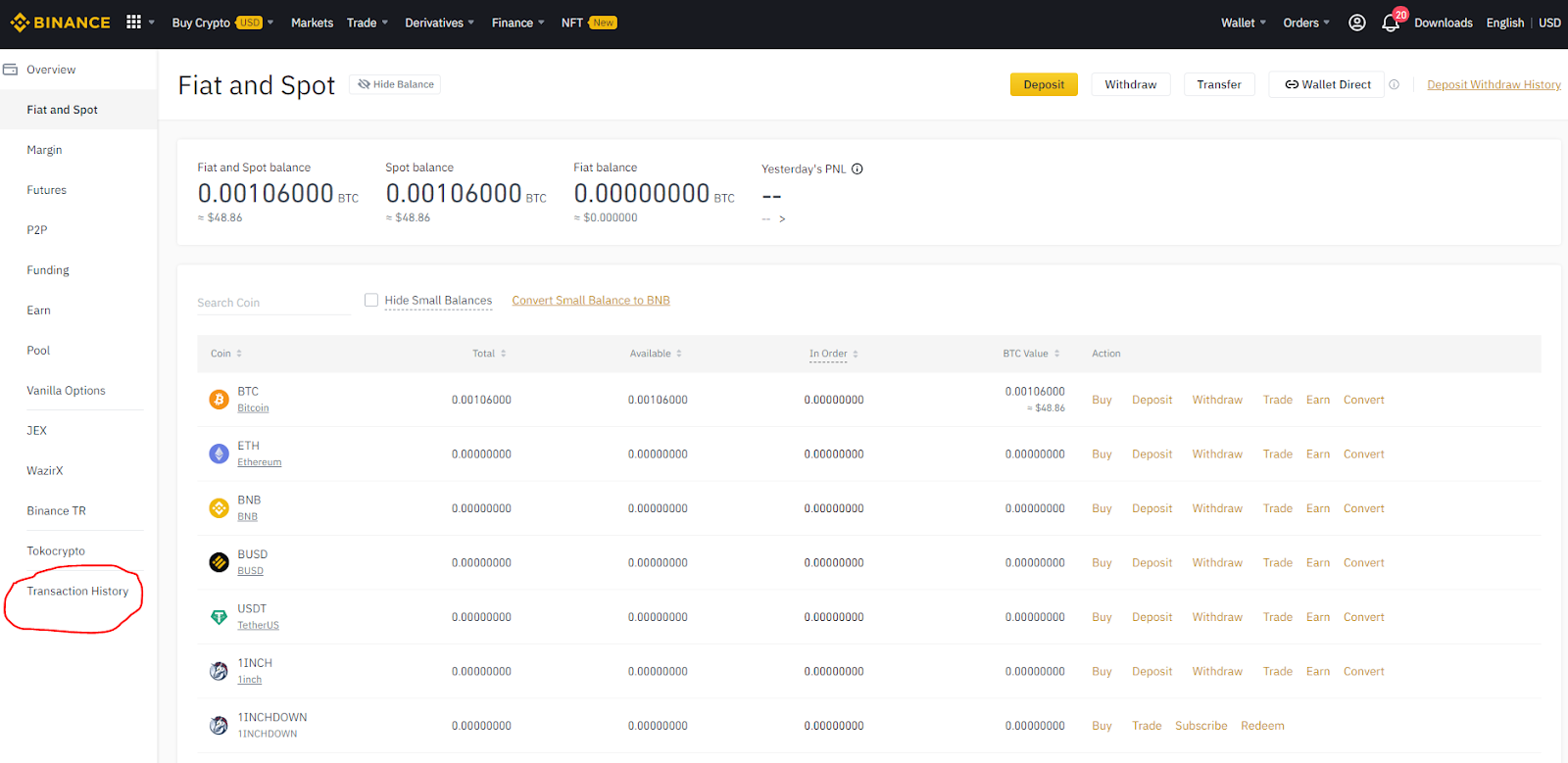Toggle Hide Balance eye button
Image resolution: width=1568 pixels, height=763 pixels.
395,84
